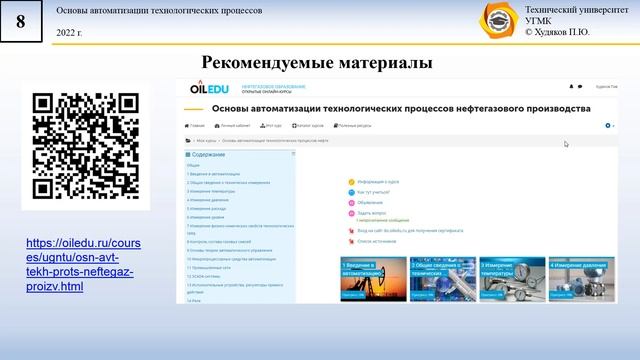Click the course name breadcrumb link
The height and width of the screenshot is (360, 640).
point(275,140)
